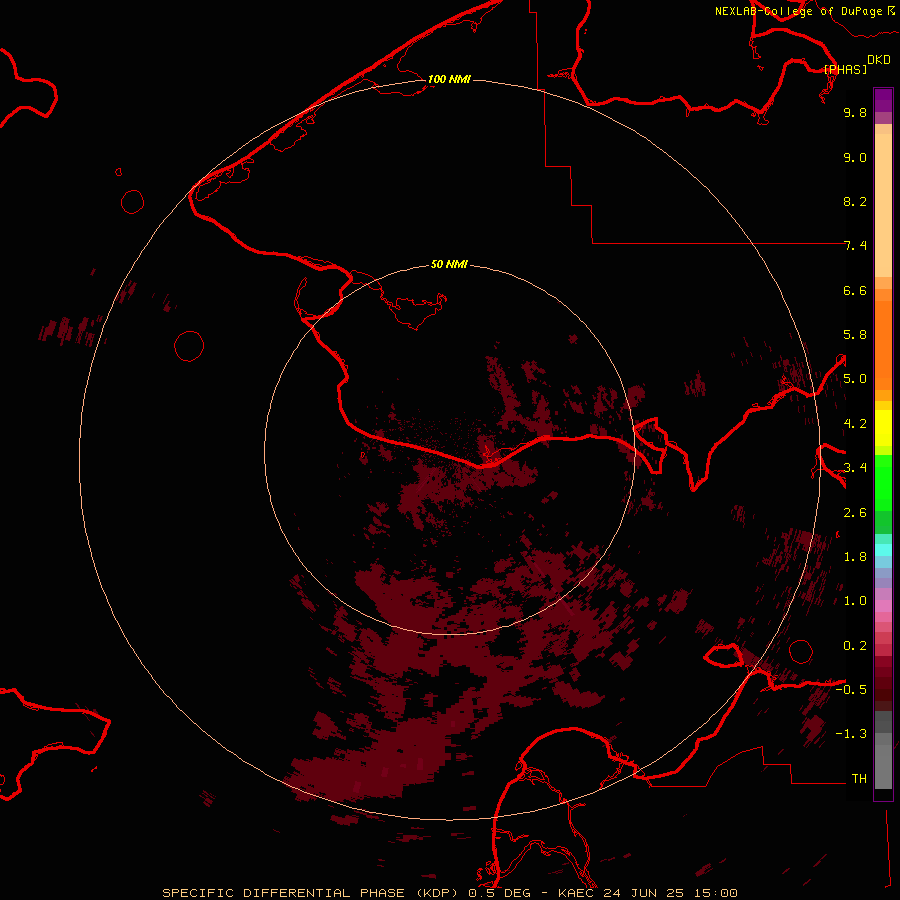Click the 0.5 DEG elevation text
This screenshot has width=900, height=900.
pos(501,893)
